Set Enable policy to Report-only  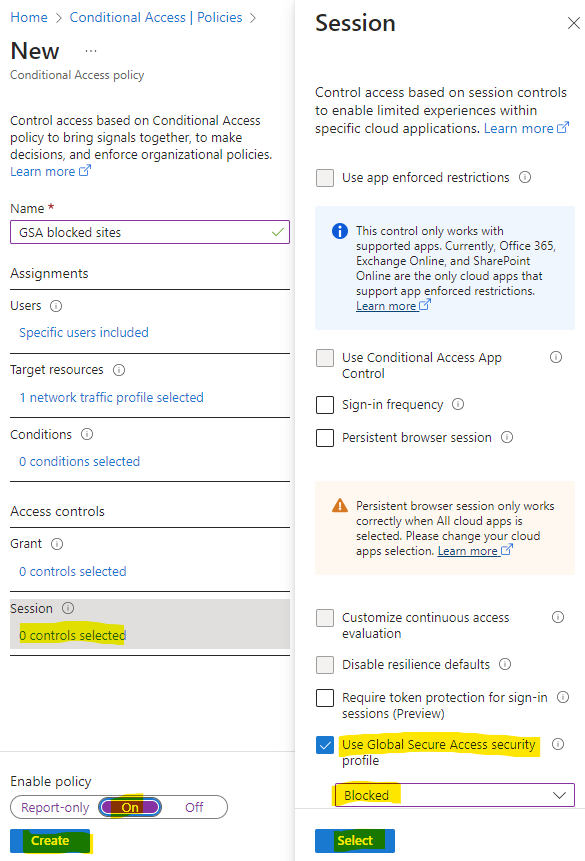(55, 808)
